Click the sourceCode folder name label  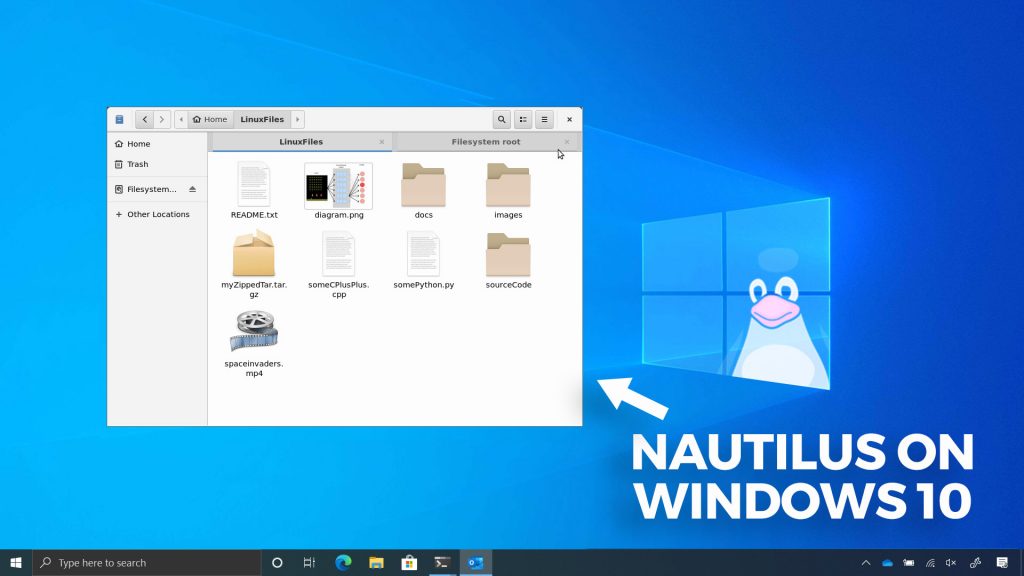point(509,285)
